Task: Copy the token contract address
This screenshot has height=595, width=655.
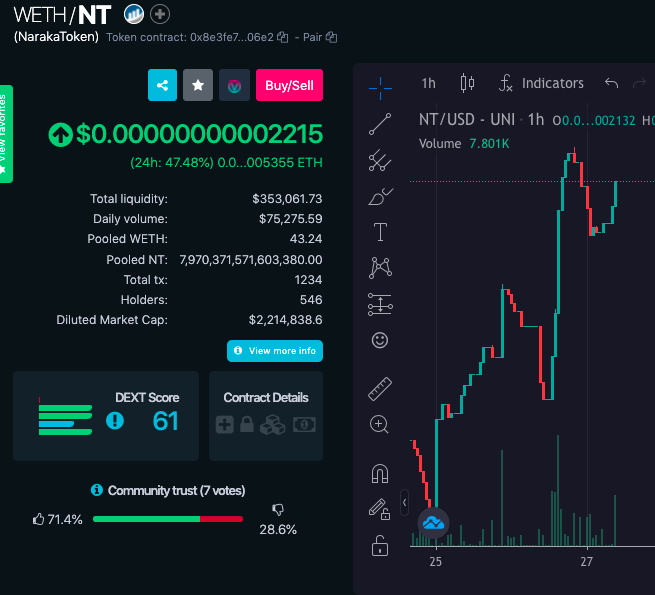Action: click(283, 37)
